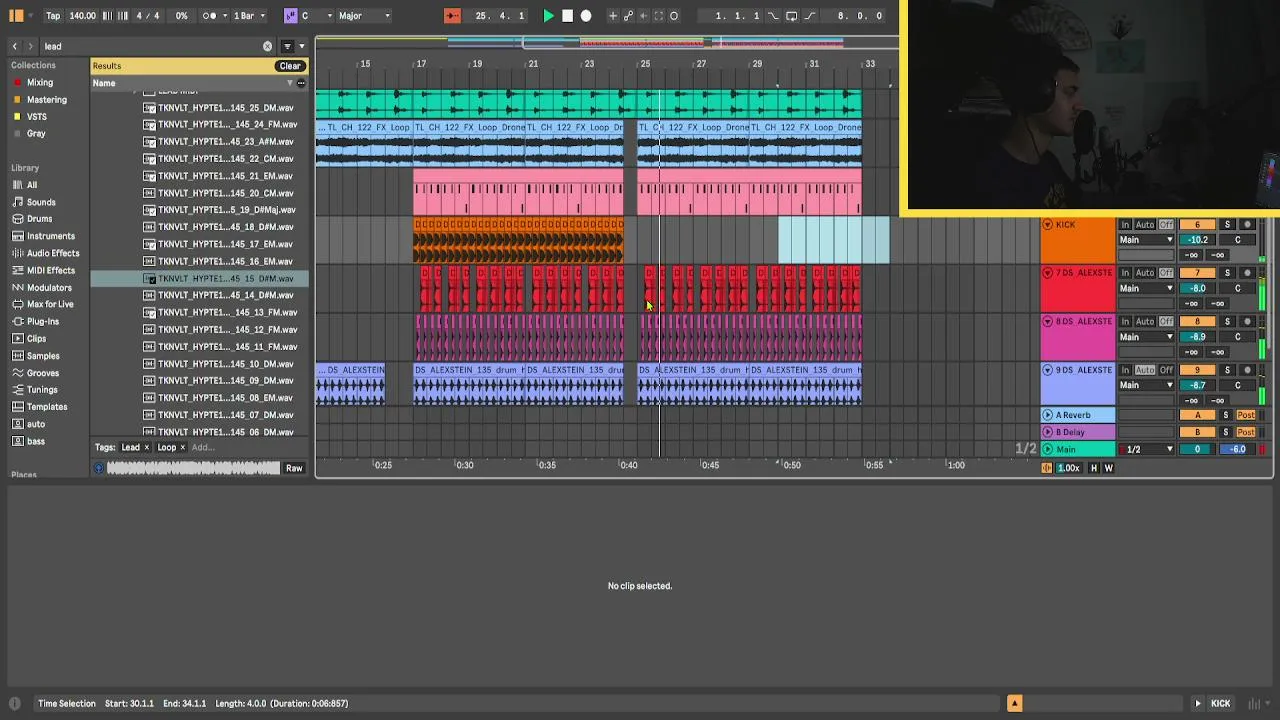Click the Raw preview button

pos(294,468)
